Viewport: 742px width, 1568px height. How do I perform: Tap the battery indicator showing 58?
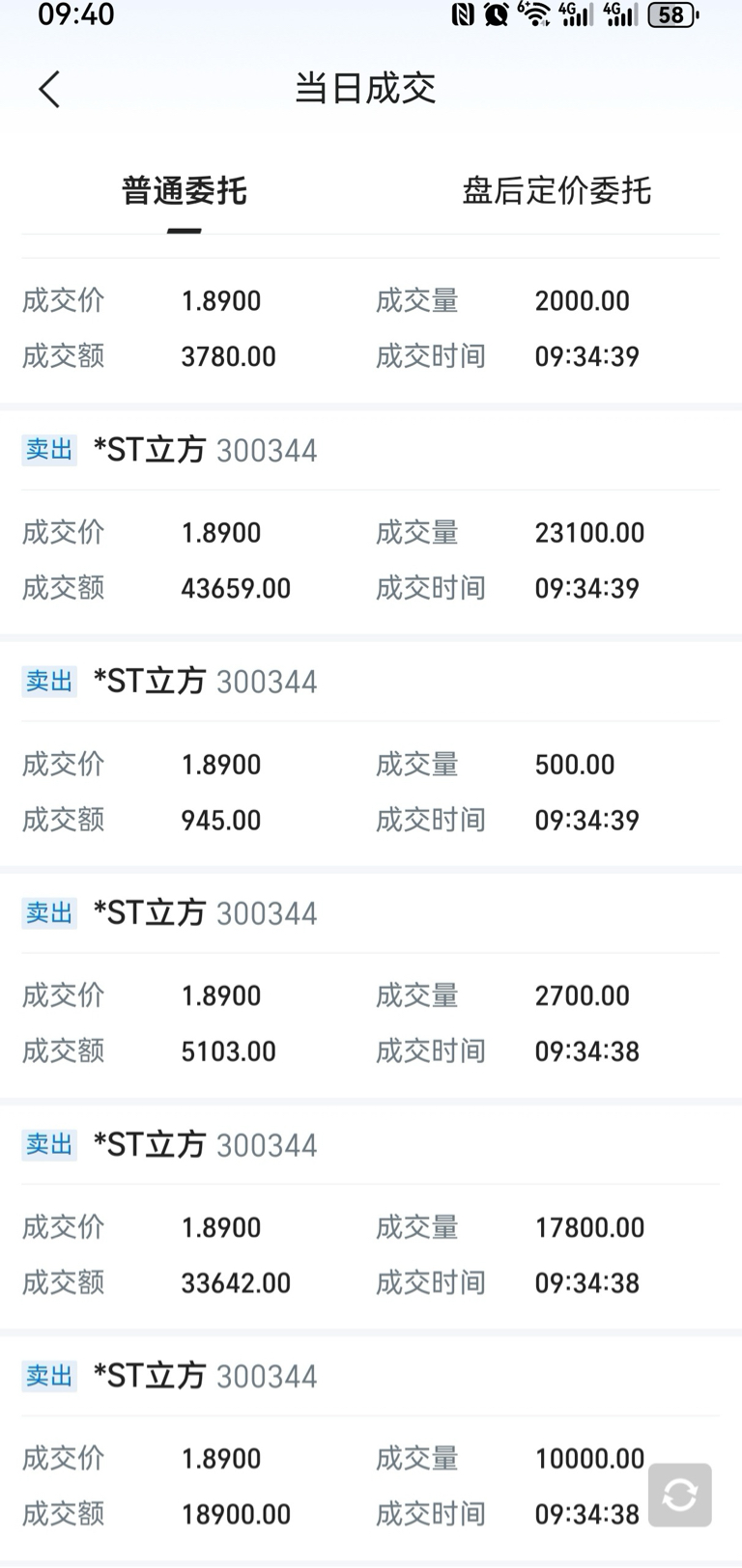click(x=673, y=14)
